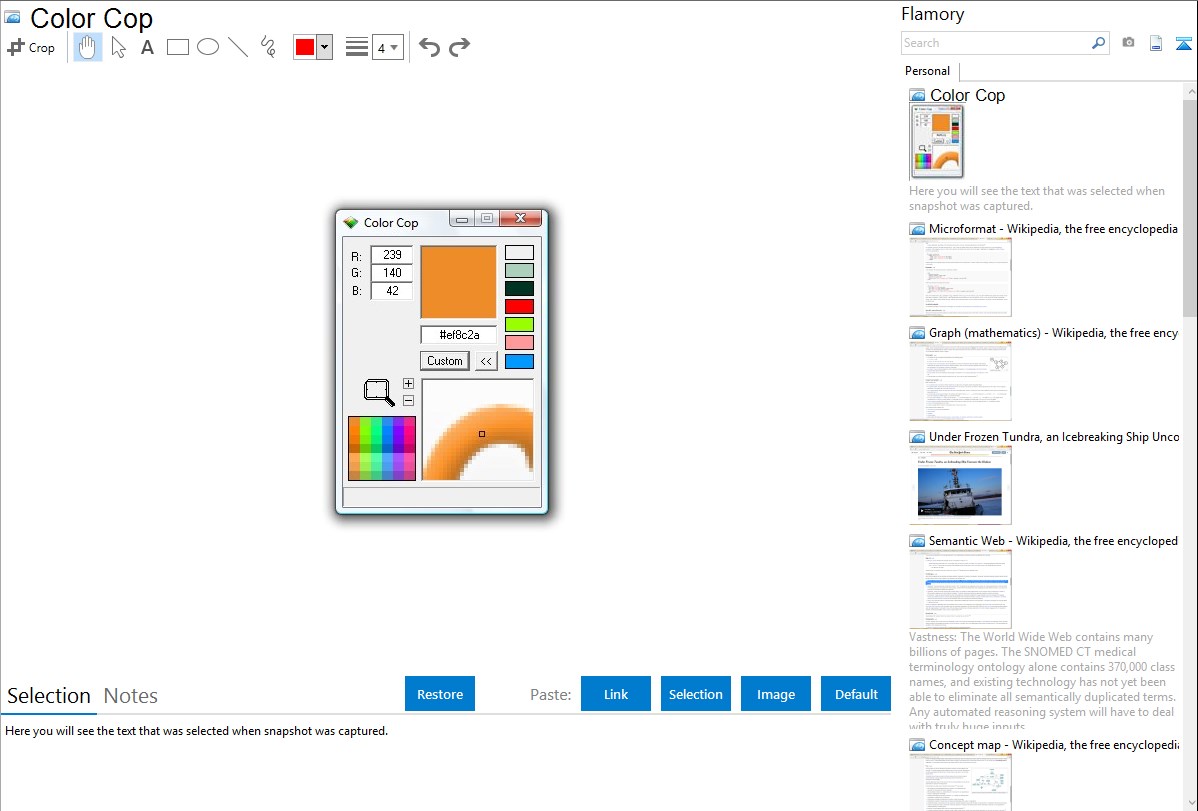Click the Concept map snapshot title
This screenshot has height=811, width=1198.
coord(1054,745)
